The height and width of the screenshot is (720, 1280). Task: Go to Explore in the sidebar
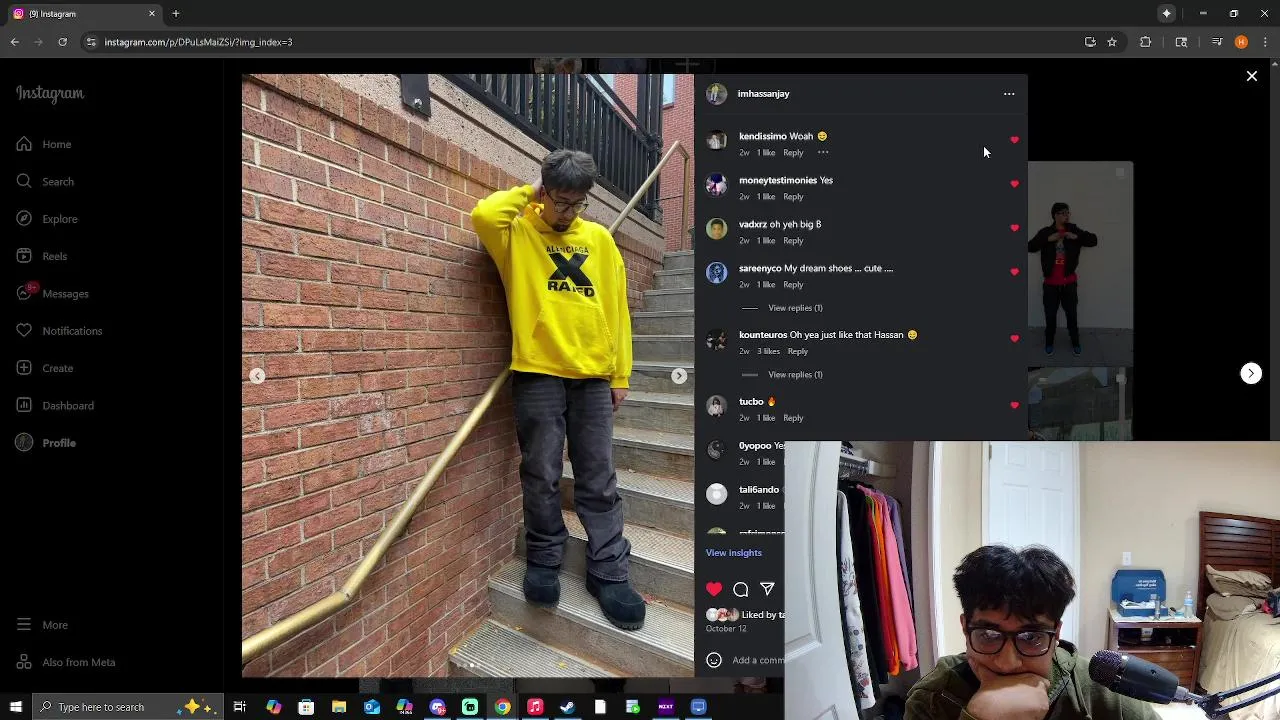pyautogui.click(x=47, y=219)
